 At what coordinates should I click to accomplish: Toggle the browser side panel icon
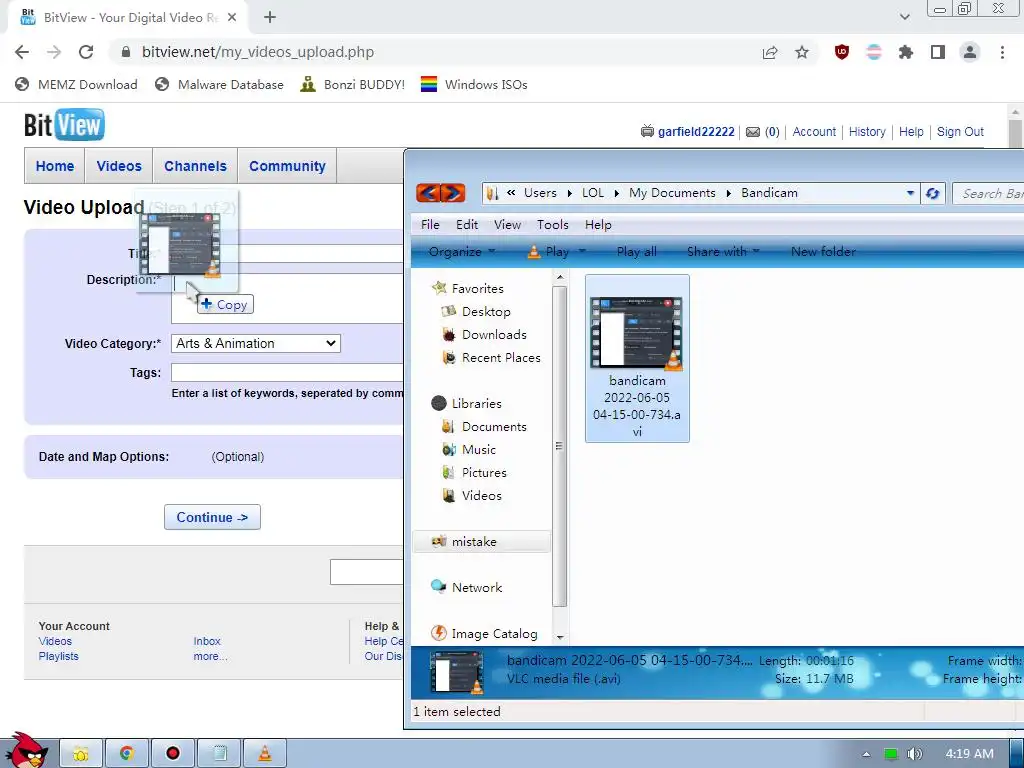point(938,52)
